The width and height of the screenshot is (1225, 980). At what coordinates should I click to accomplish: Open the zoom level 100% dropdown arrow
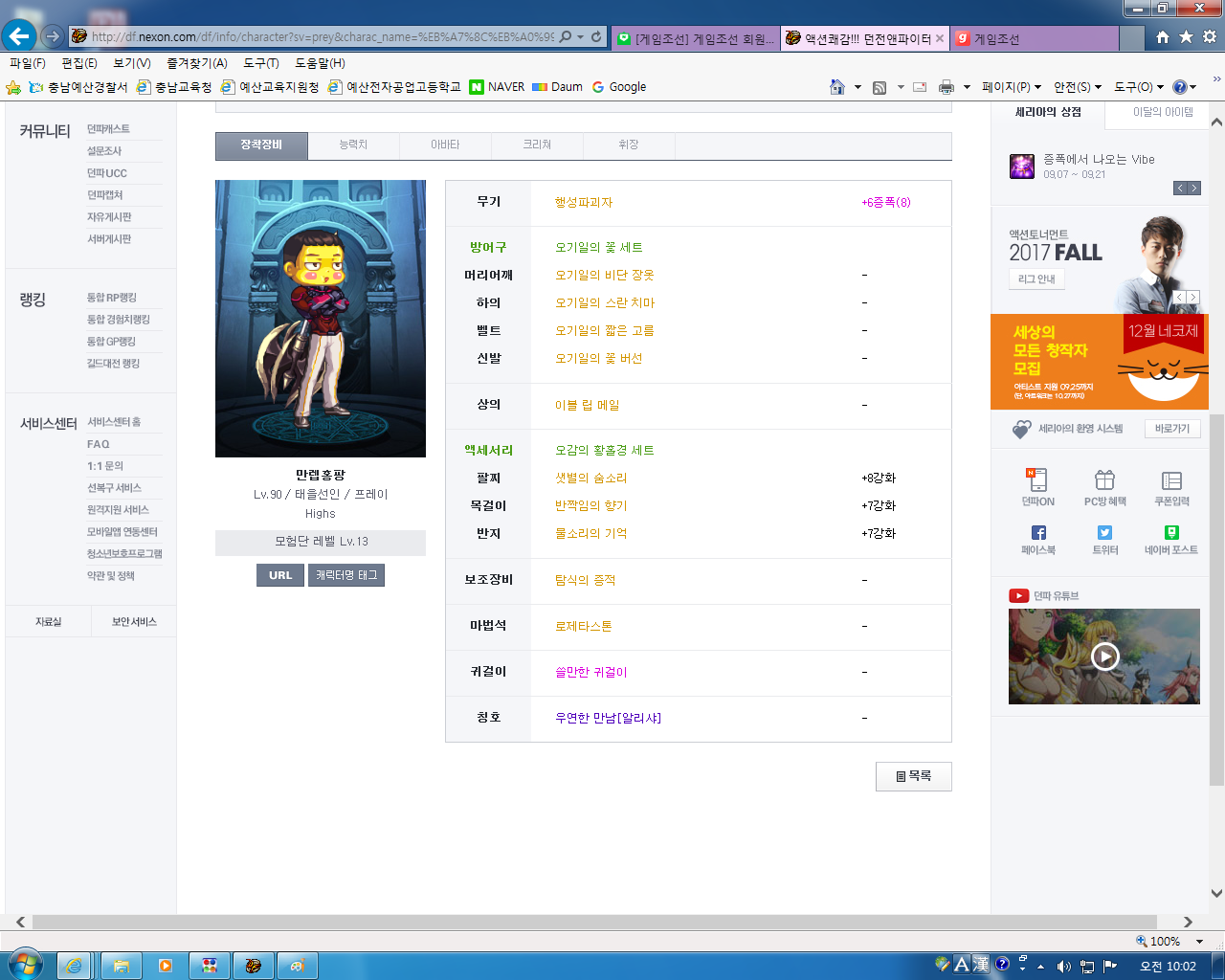[x=1199, y=942]
